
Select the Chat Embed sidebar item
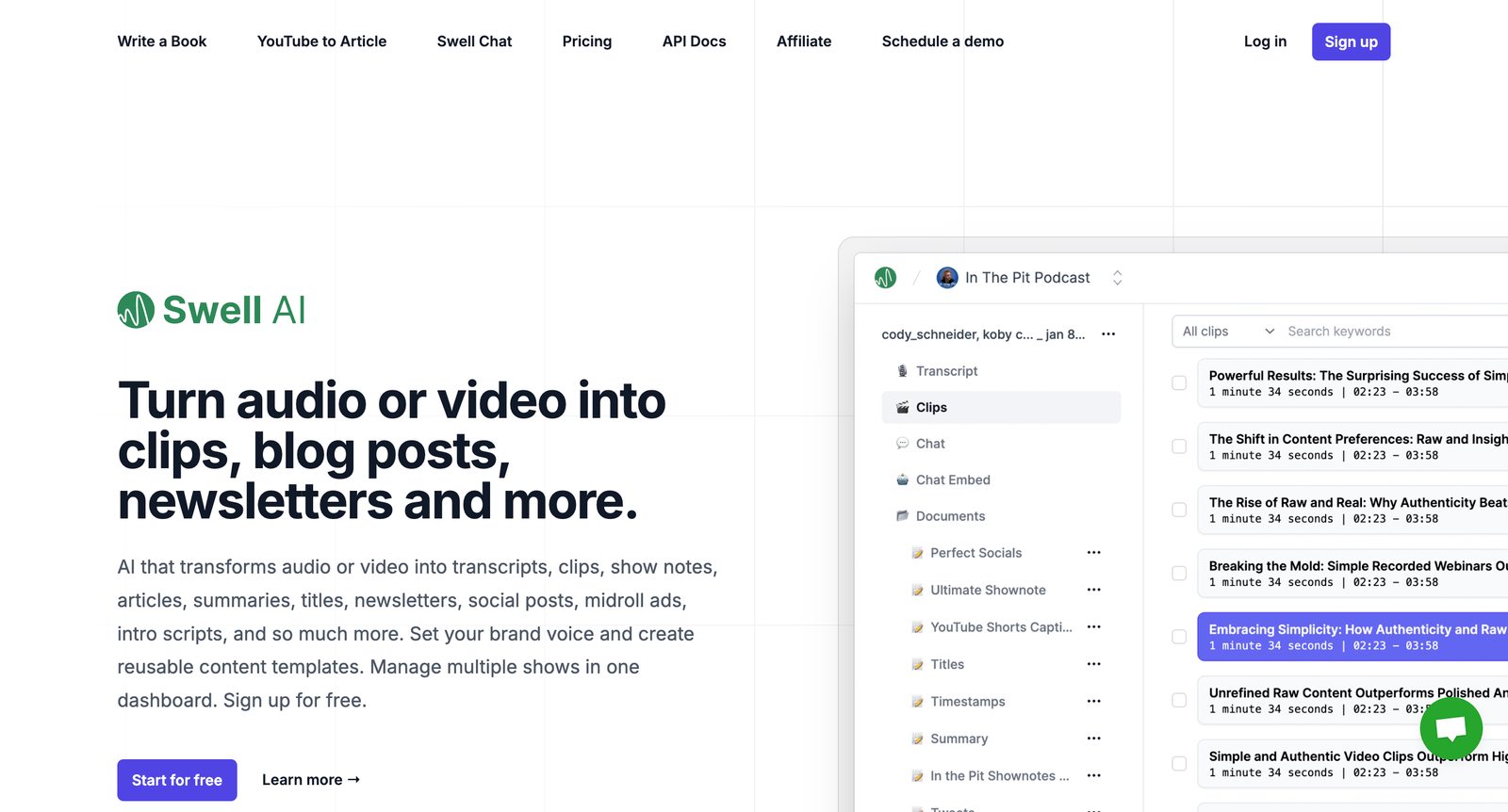1001,479
